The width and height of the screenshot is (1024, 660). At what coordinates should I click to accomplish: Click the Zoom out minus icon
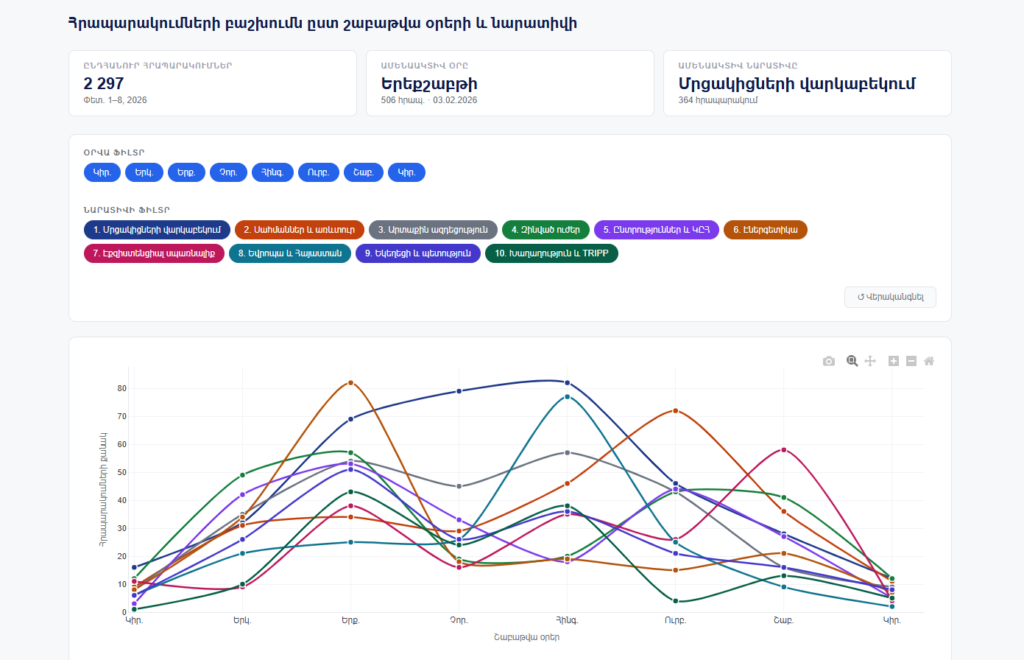[x=911, y=361]
